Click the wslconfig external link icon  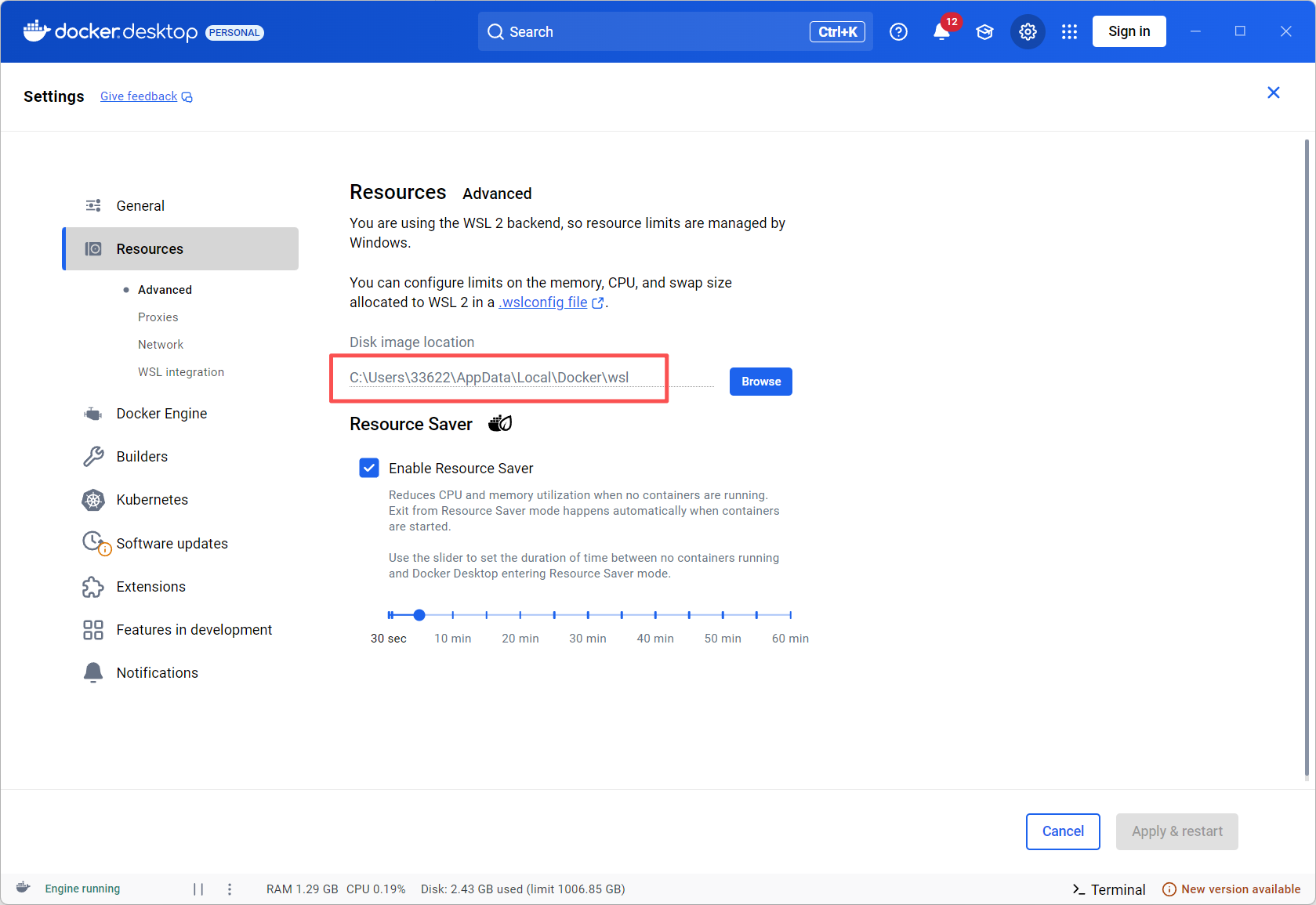[x=598, y=303]
